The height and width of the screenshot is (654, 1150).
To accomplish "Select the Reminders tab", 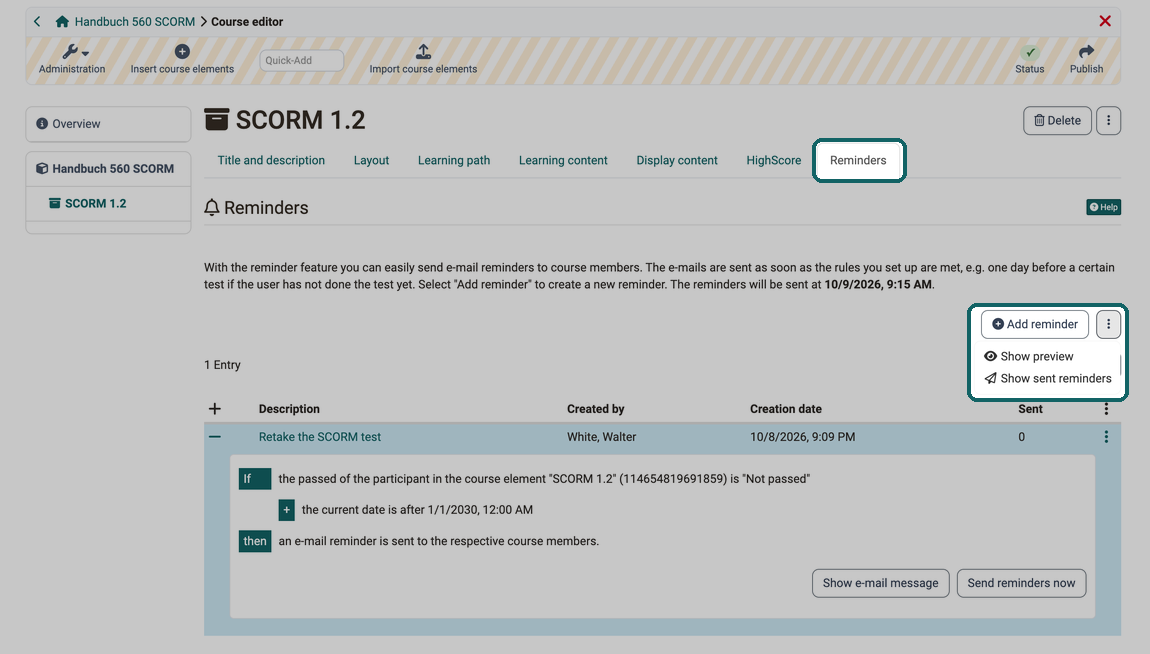I will pos(858,161).
